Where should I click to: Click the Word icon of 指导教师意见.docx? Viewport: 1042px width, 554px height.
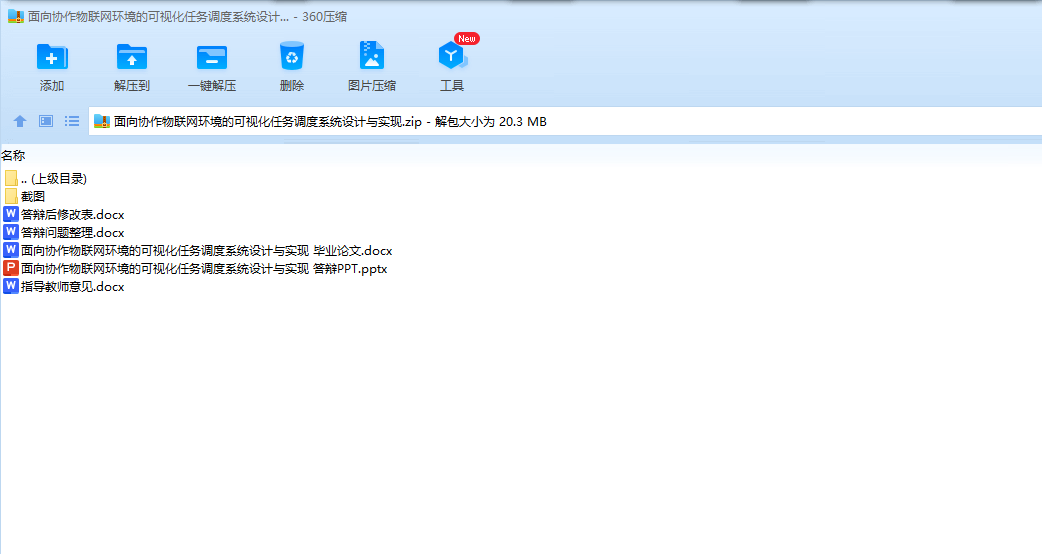pos(11,286)
